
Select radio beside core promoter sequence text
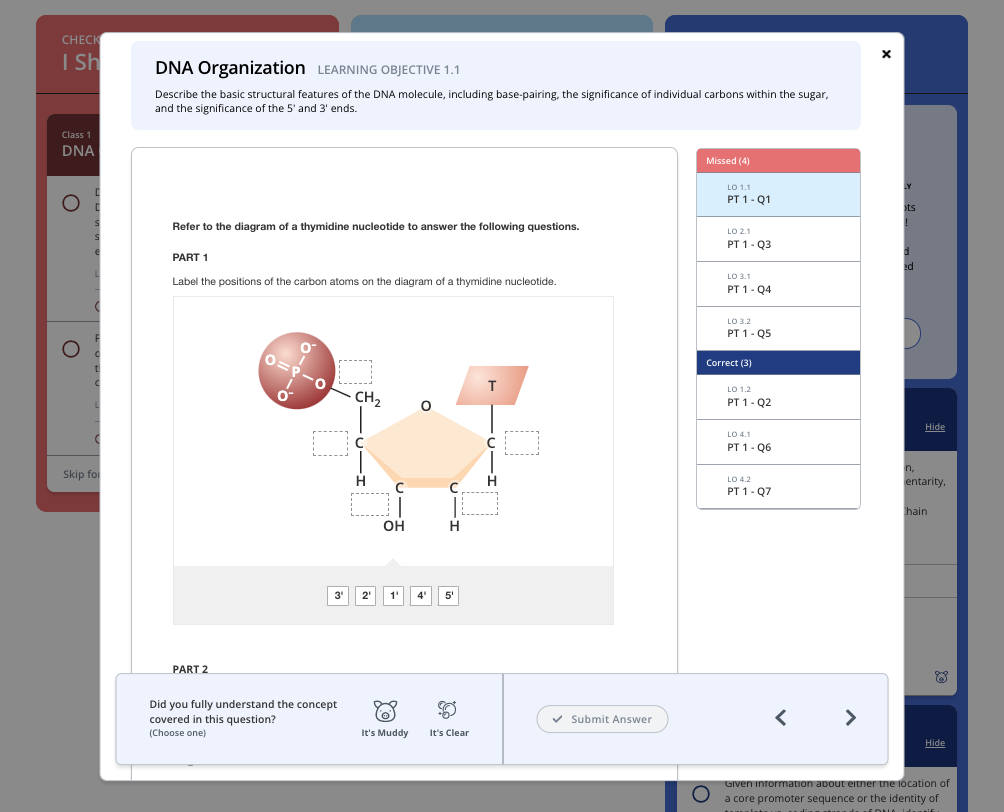pyautogui.click(x=701, y=794)
